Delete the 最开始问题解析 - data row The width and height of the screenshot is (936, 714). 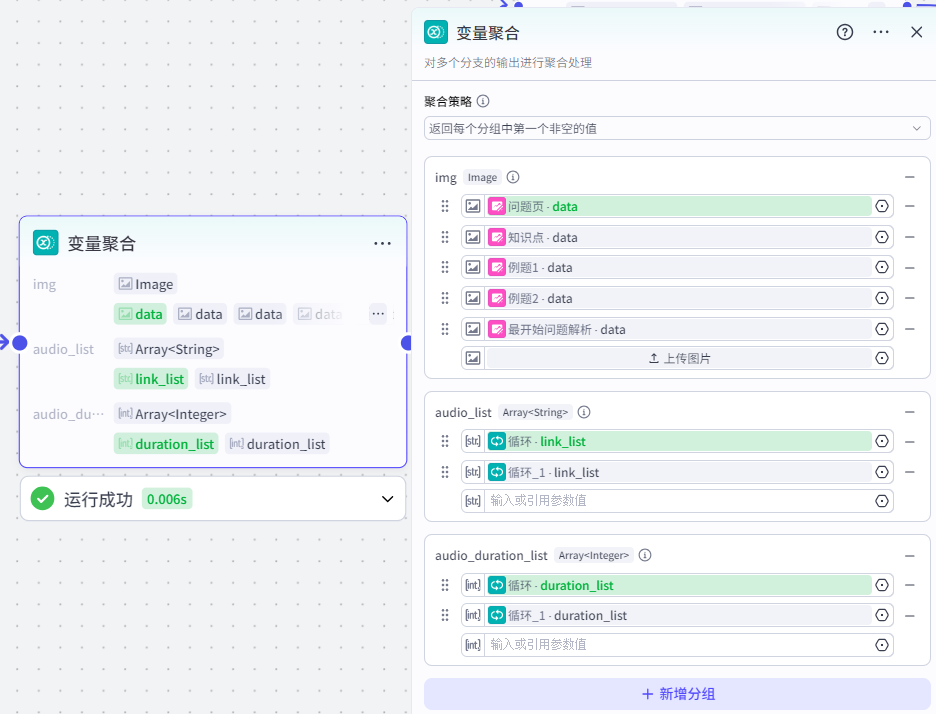pos(910,329)
